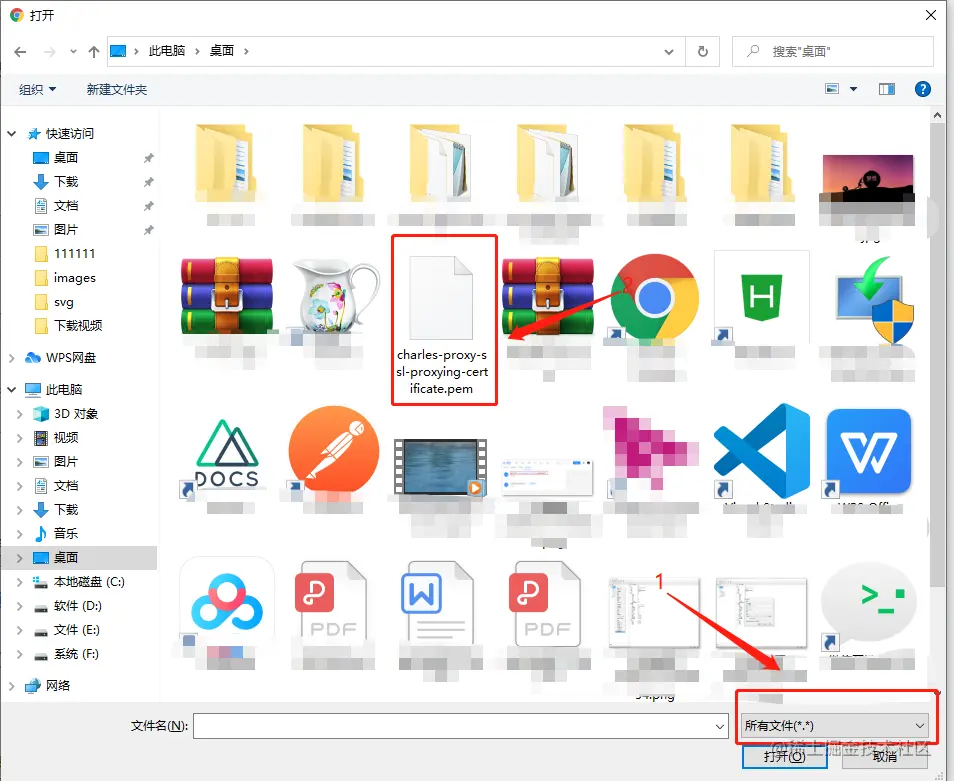Image resolution: width=954 pixels, height=781 pixels.
Task: Open the file name history dropdown
Action: click(719, 726)
